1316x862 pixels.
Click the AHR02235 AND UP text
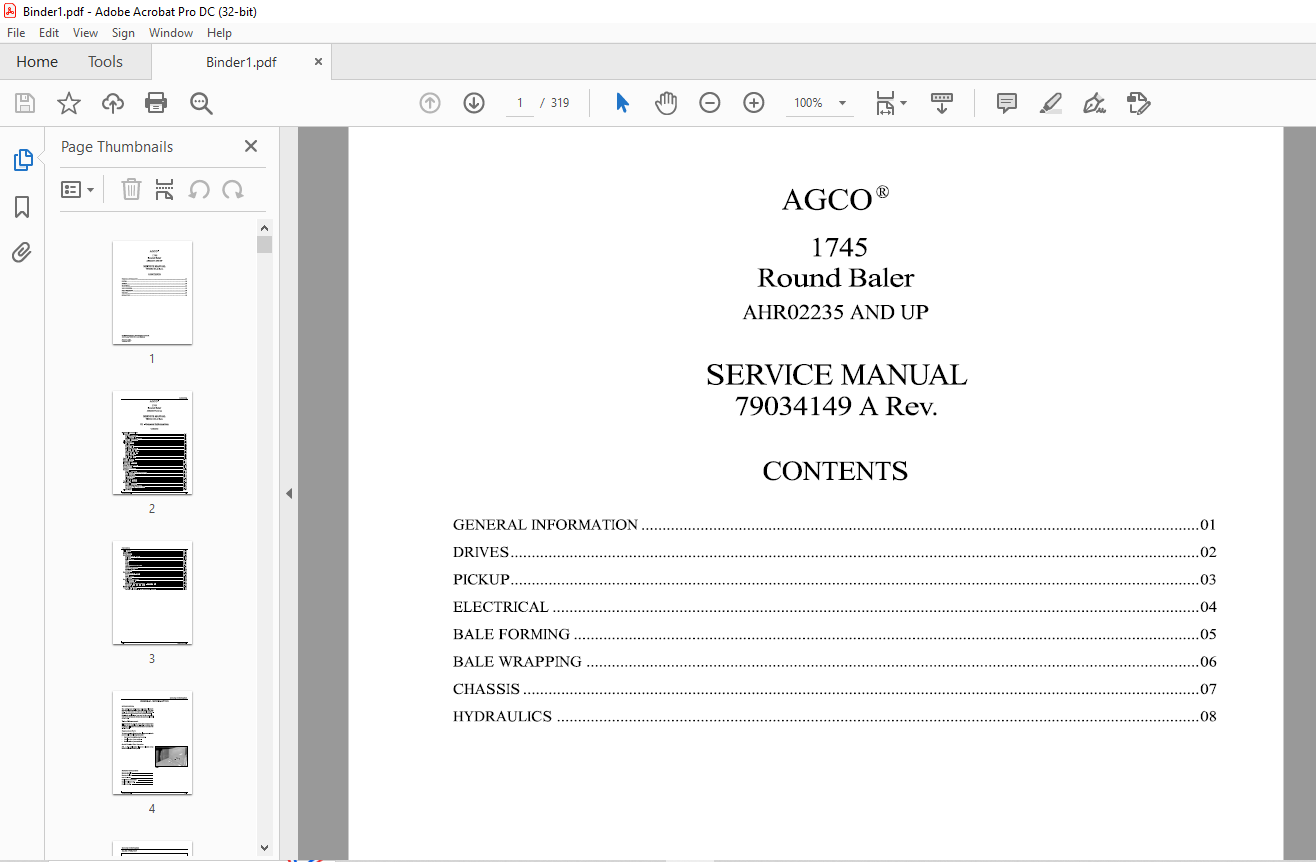(835, 312)
